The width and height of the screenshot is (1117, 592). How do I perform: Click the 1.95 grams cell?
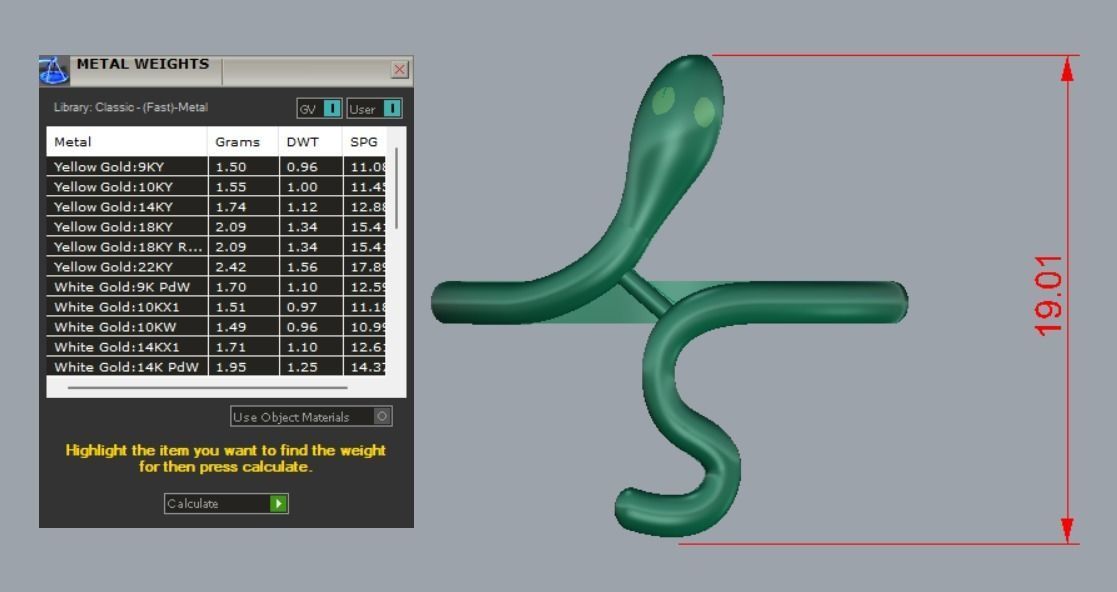(x=243, y=366)
